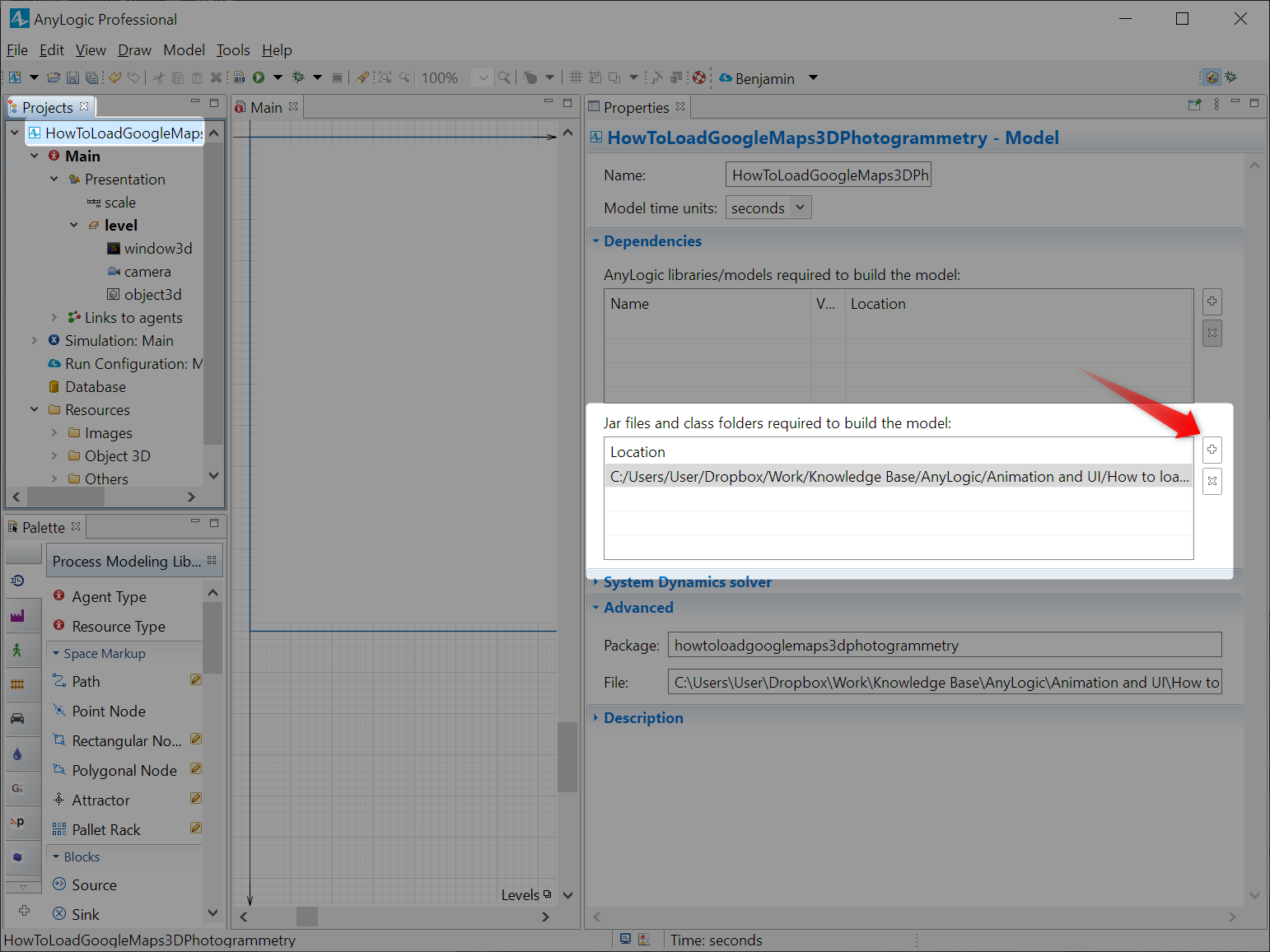The height and width of the screenshot is (952, 1270).
Task: Select the Sink block in palette
Action: [85, 914]
